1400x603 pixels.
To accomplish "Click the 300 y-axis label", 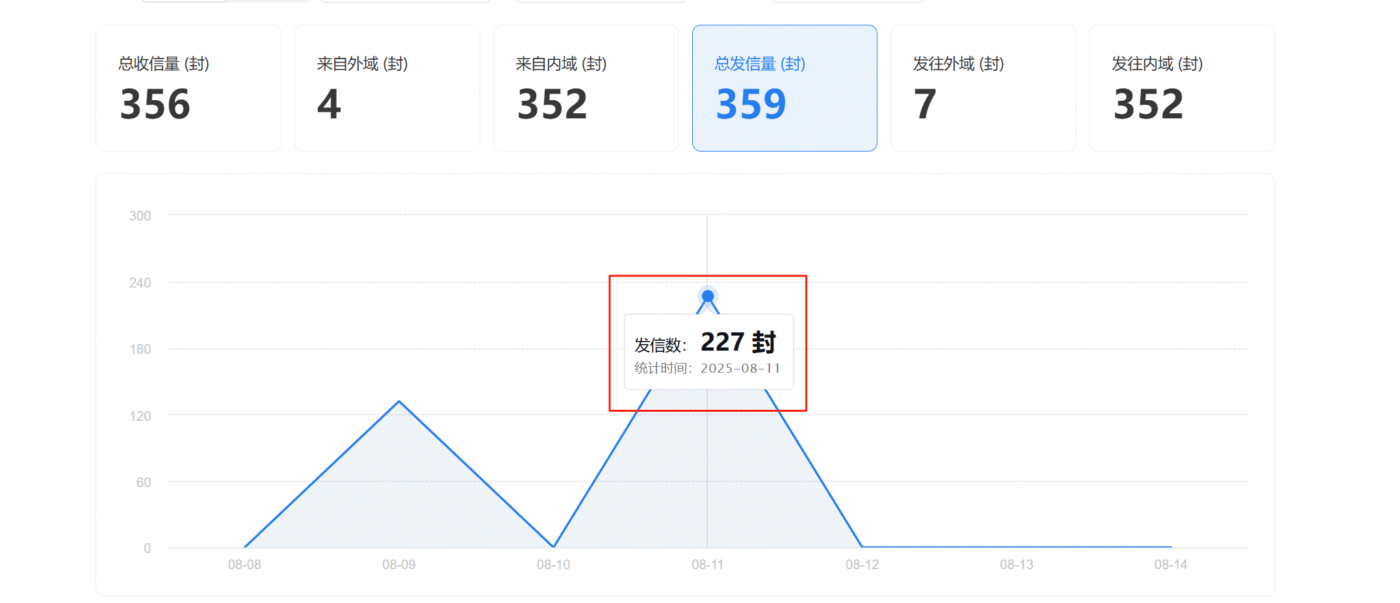I will [x=140, y=215].
